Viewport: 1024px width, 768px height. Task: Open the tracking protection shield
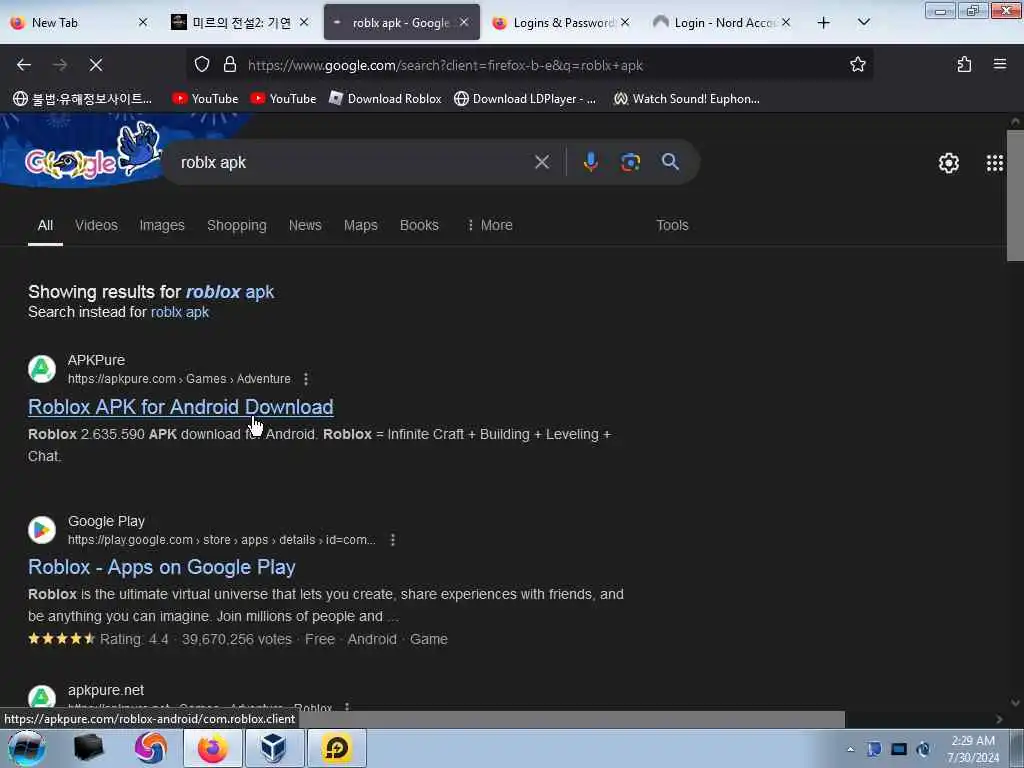click(202, 65)
